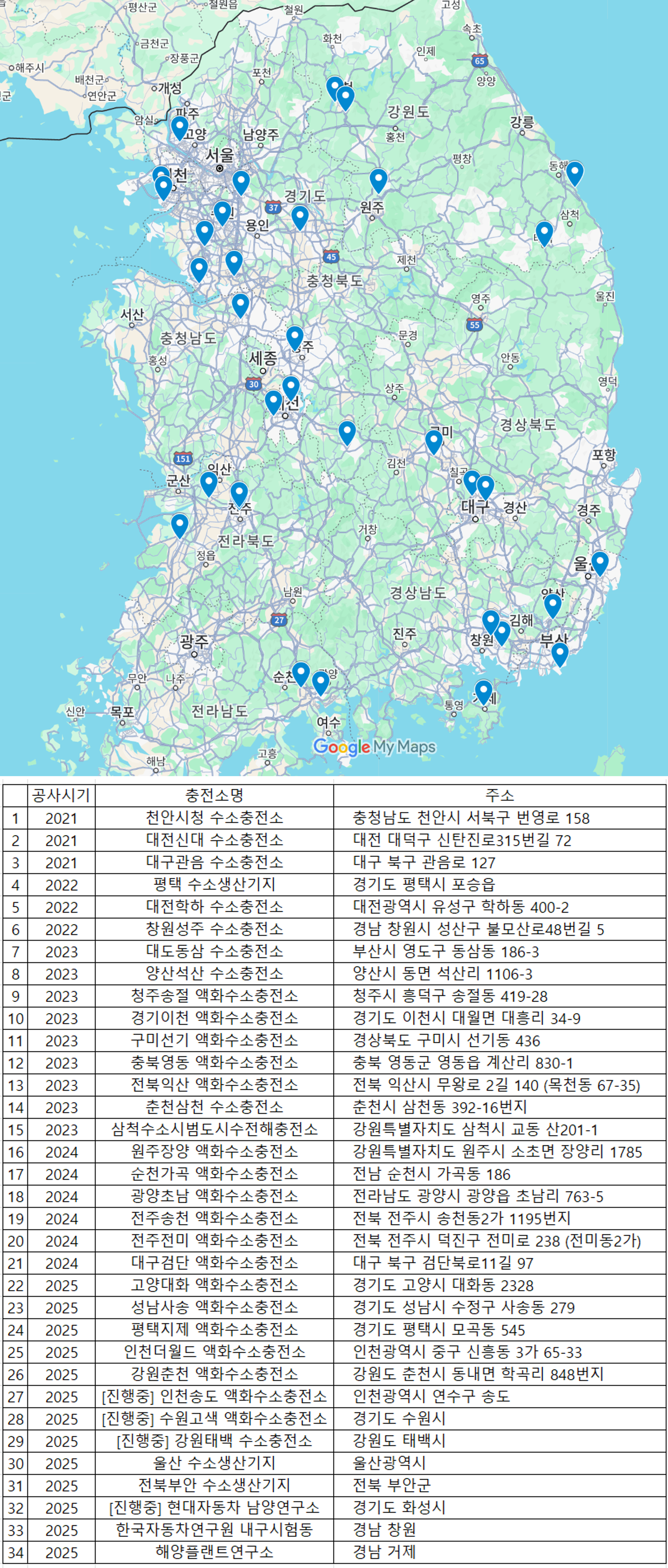Select cell 천안시청 수소충전소
Screen dimensions: 668x1568
click(214, 817)
